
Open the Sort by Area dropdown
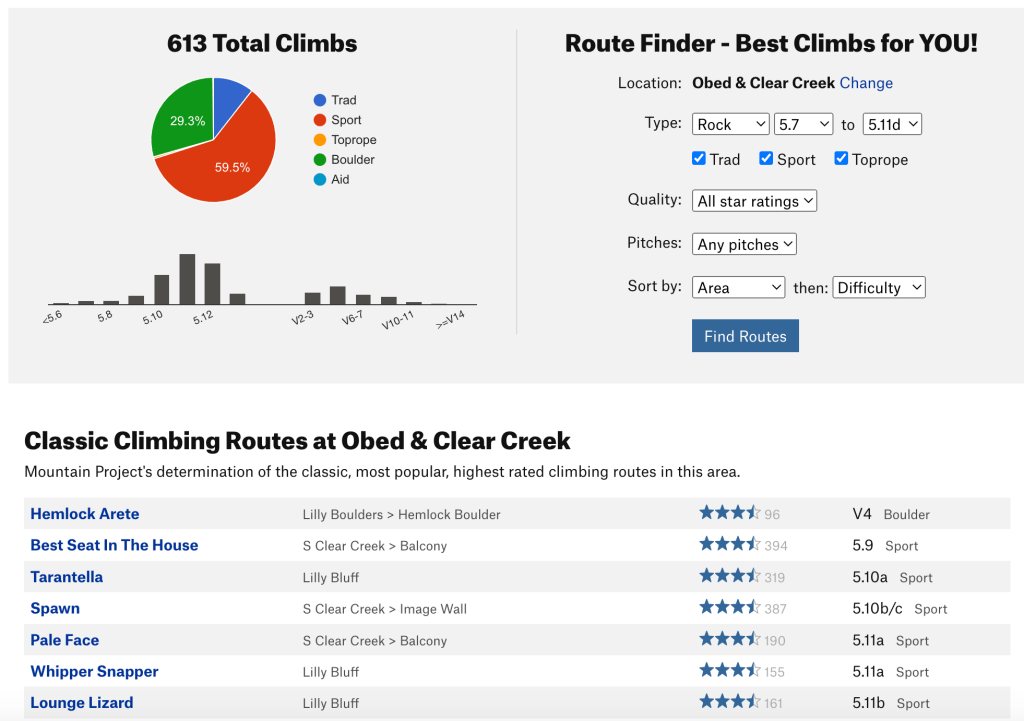pos(738,288)
